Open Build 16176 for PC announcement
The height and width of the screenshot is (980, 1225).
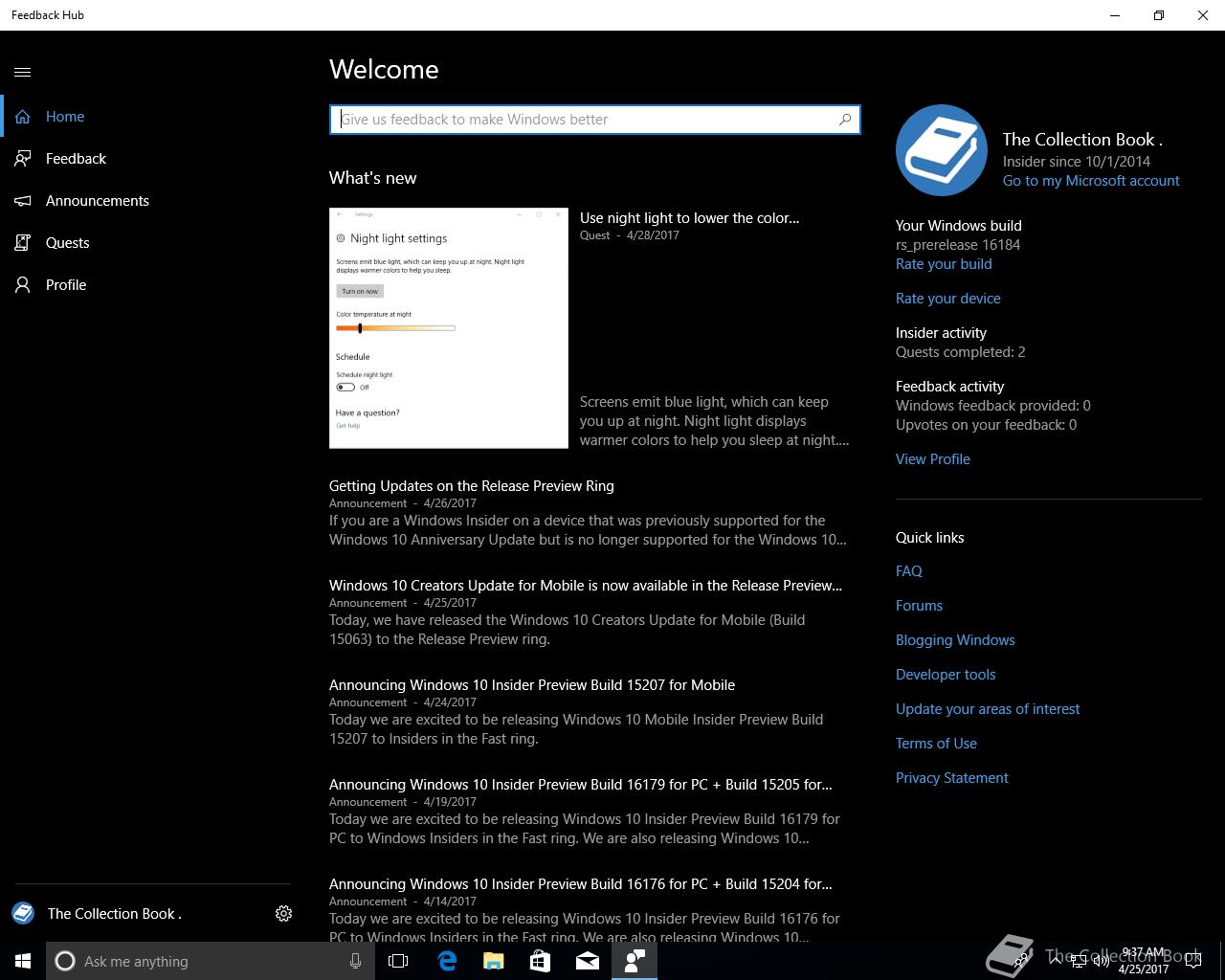tap(581, 884)
